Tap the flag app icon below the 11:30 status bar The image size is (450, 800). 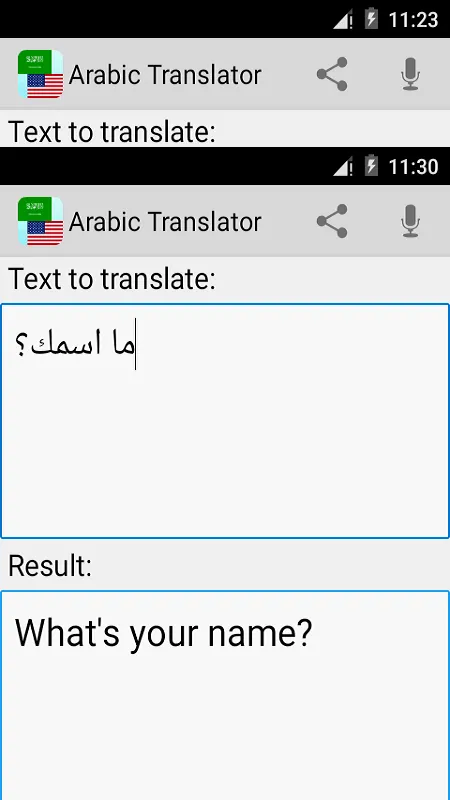(x=40, y=221)
